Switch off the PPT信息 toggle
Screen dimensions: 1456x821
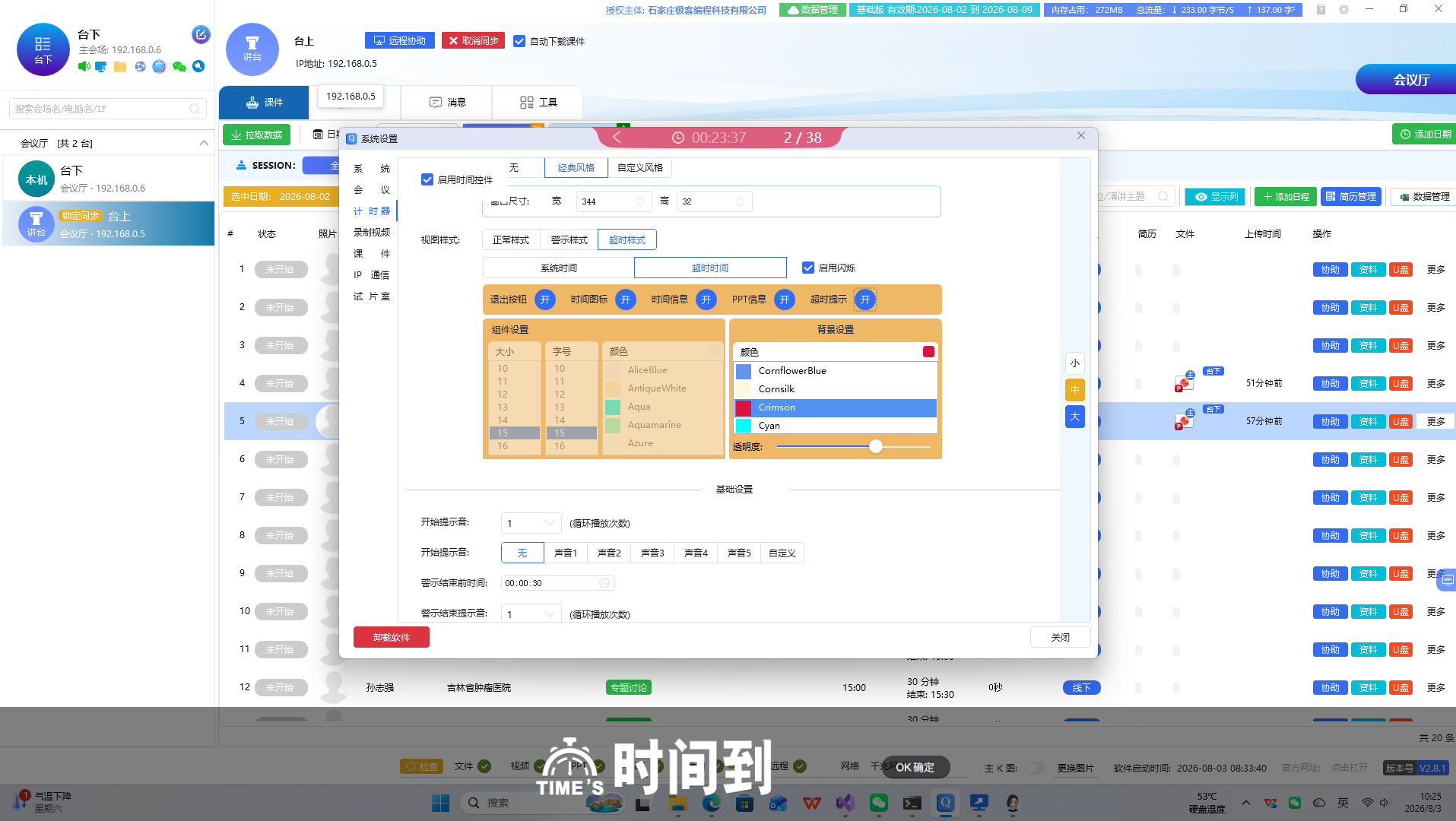click(x=785, y=300)
